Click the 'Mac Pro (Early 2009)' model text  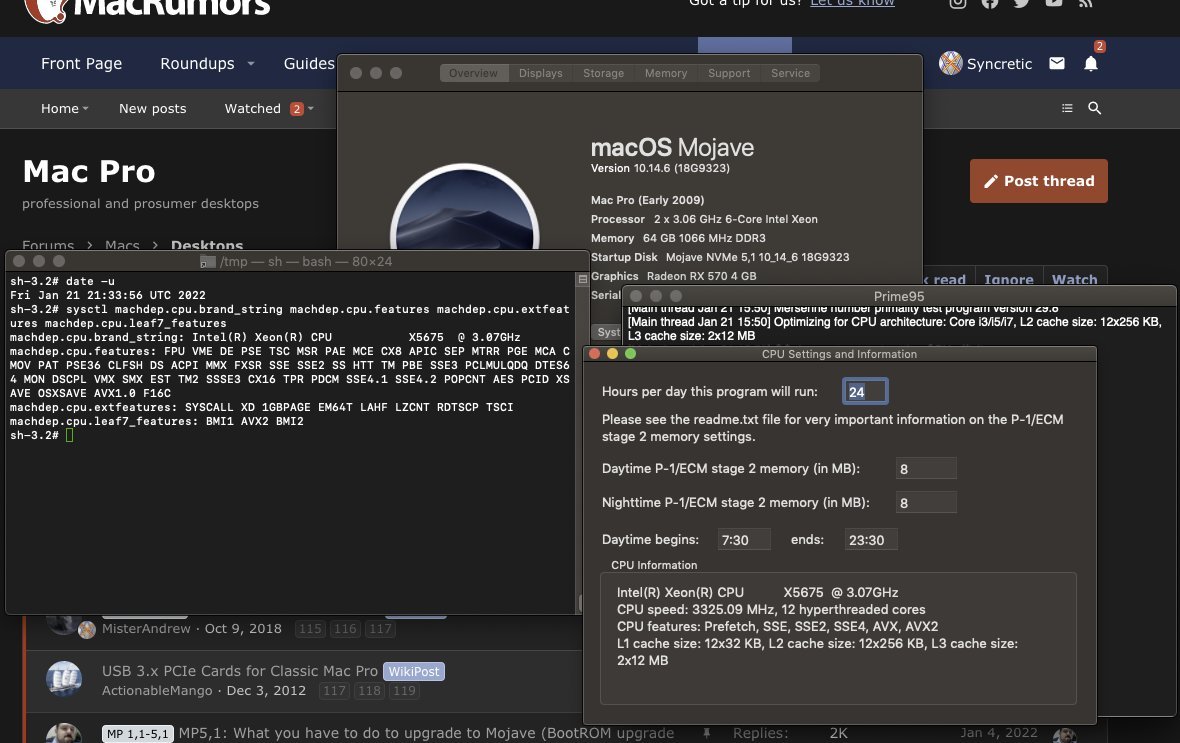point(647,199)
